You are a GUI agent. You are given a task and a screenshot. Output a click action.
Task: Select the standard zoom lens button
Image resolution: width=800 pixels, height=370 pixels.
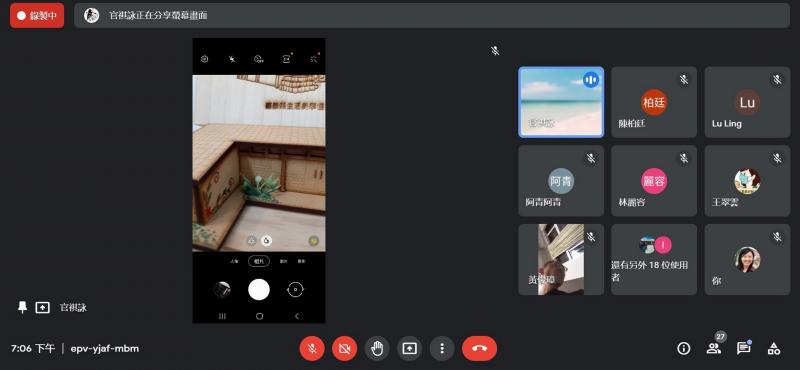pyautogui.click(x=266, y=241)
